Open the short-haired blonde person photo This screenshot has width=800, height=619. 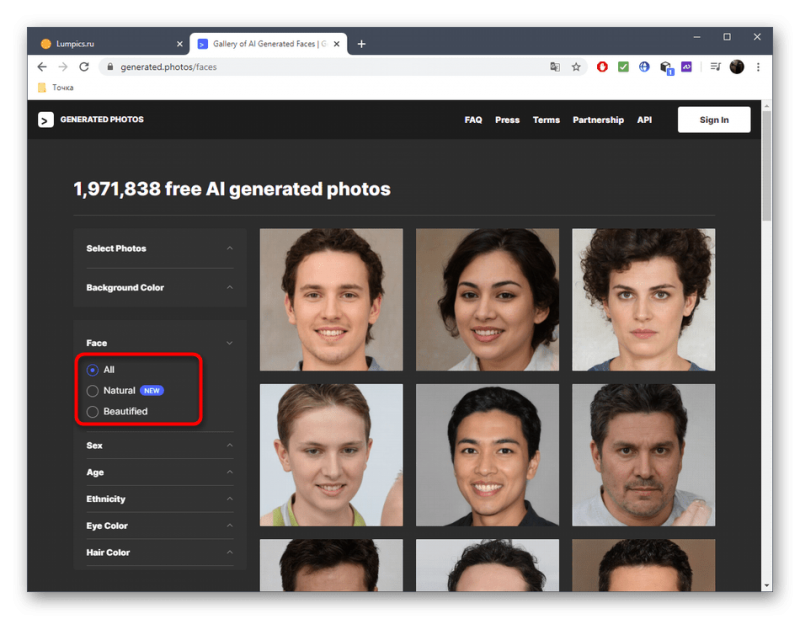coord(331,455)
